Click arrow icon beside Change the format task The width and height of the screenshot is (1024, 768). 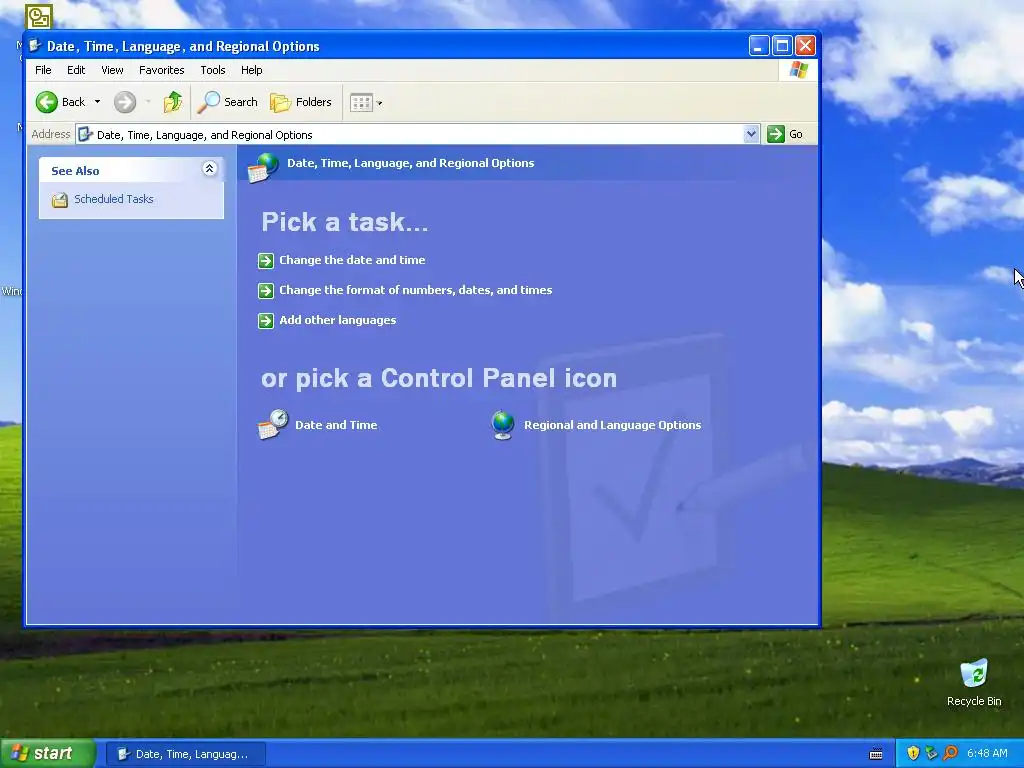coord(266,291)
